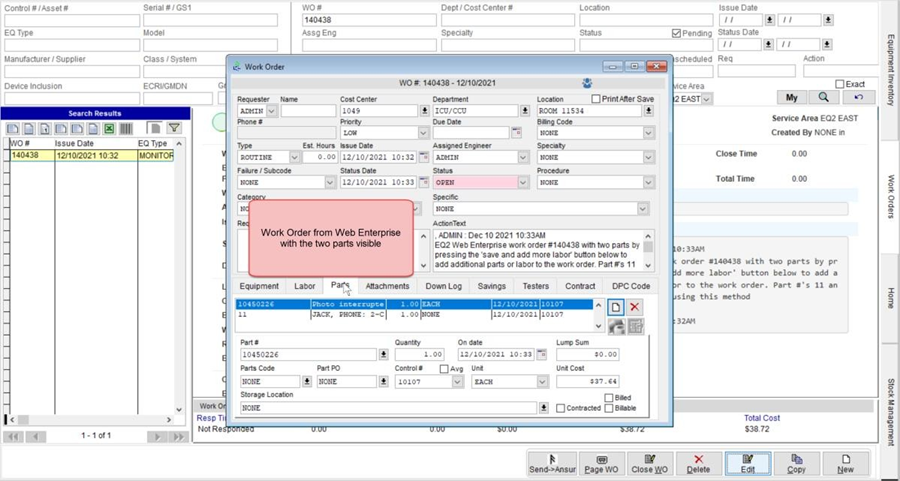Click the search magnifier button
The image size is (900, 481).
tap(823, 97)
